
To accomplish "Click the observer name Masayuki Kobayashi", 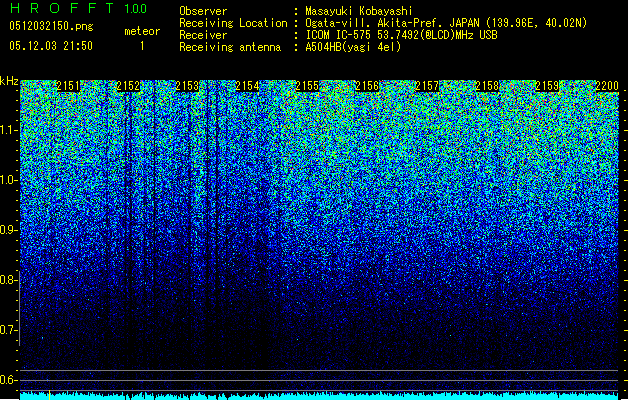I will pos(359,11).
